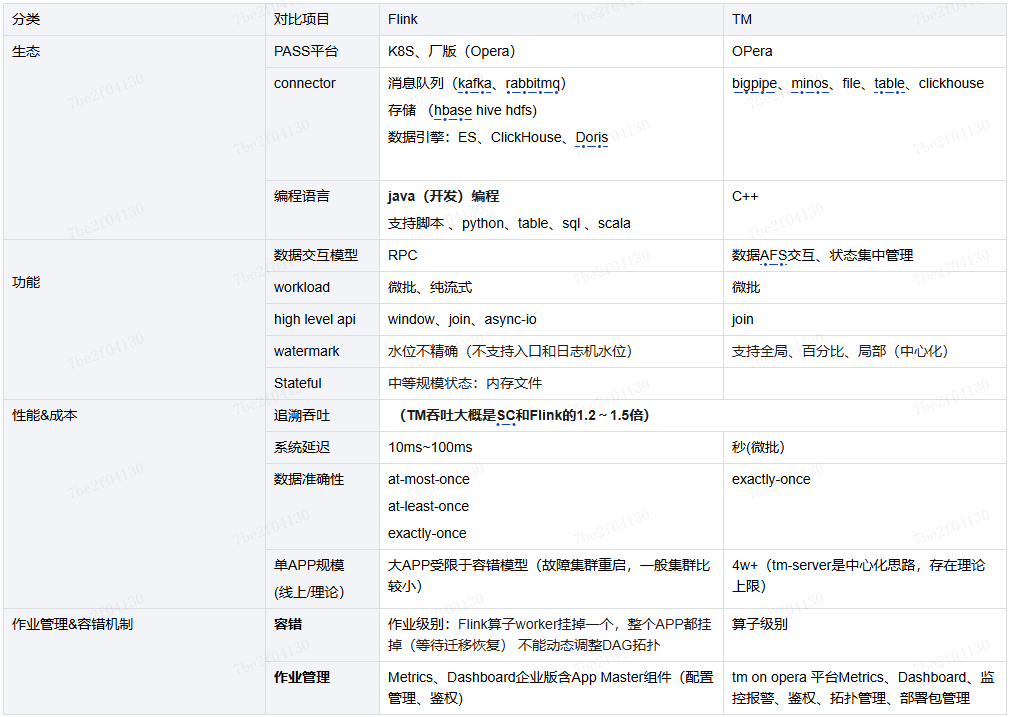Screen dimensions: 1010x717
Task: Select the "C++" cell
Action: pos(745,196)
